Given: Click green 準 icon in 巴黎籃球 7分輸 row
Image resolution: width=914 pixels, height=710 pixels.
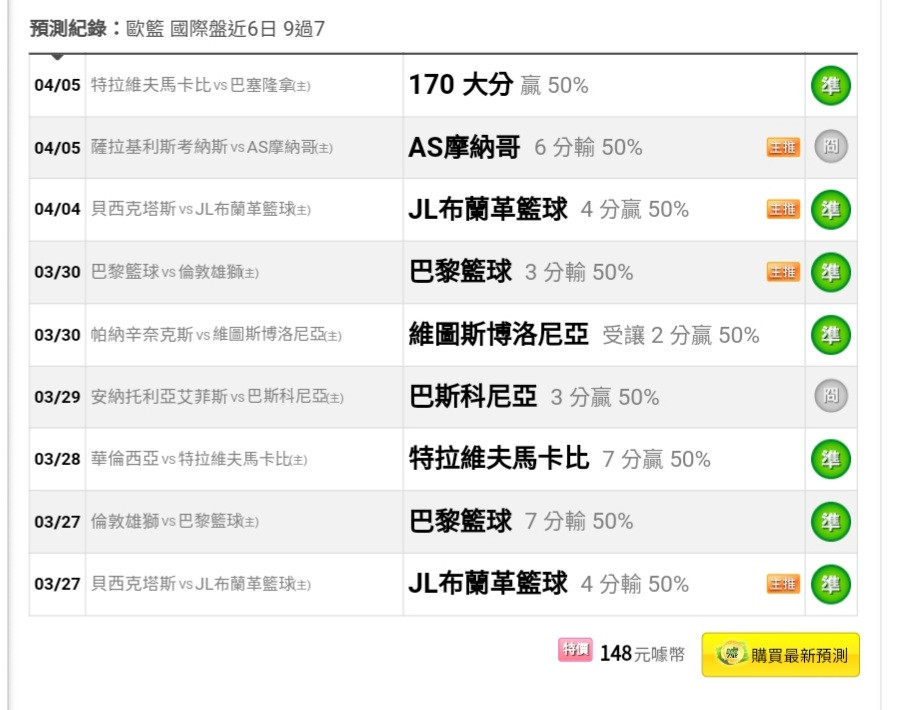Looking at the screenshot, I should [830, 521].
